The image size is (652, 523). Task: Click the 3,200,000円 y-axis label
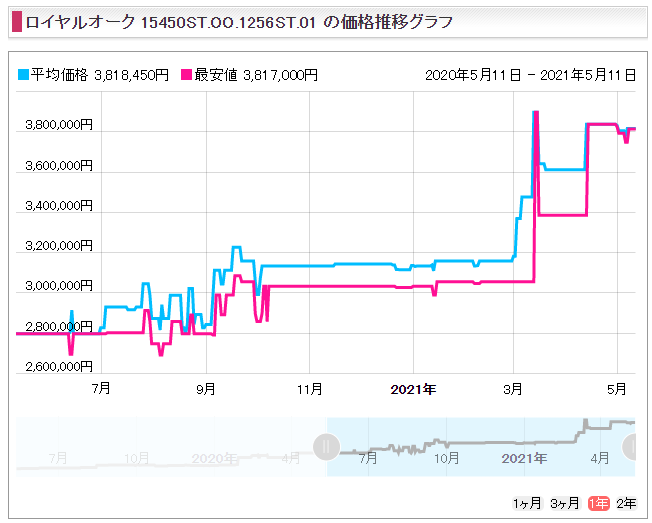pos(59,245)
